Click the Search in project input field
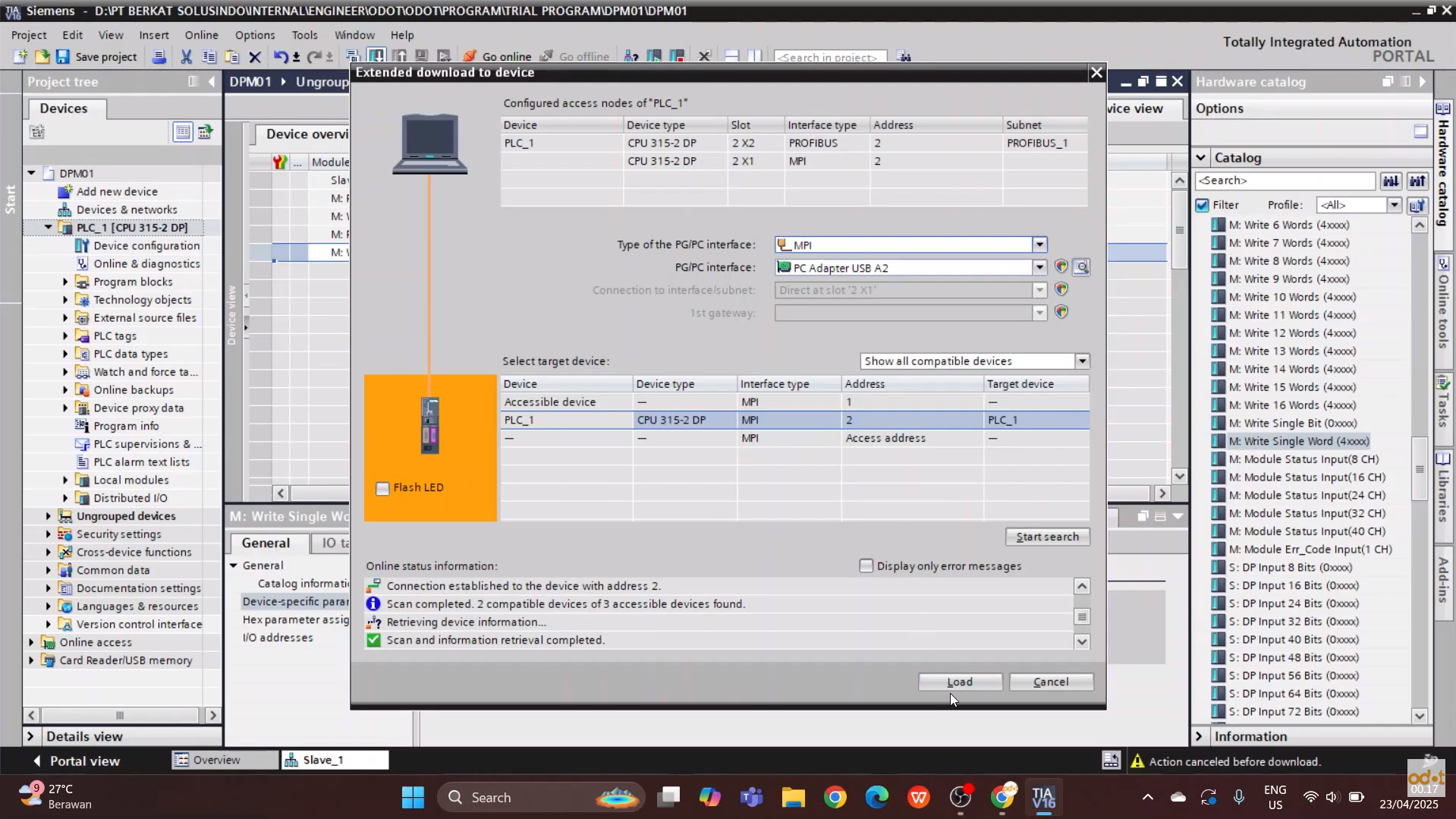This screenshot has width=1456, height=819. pos(830,57)
